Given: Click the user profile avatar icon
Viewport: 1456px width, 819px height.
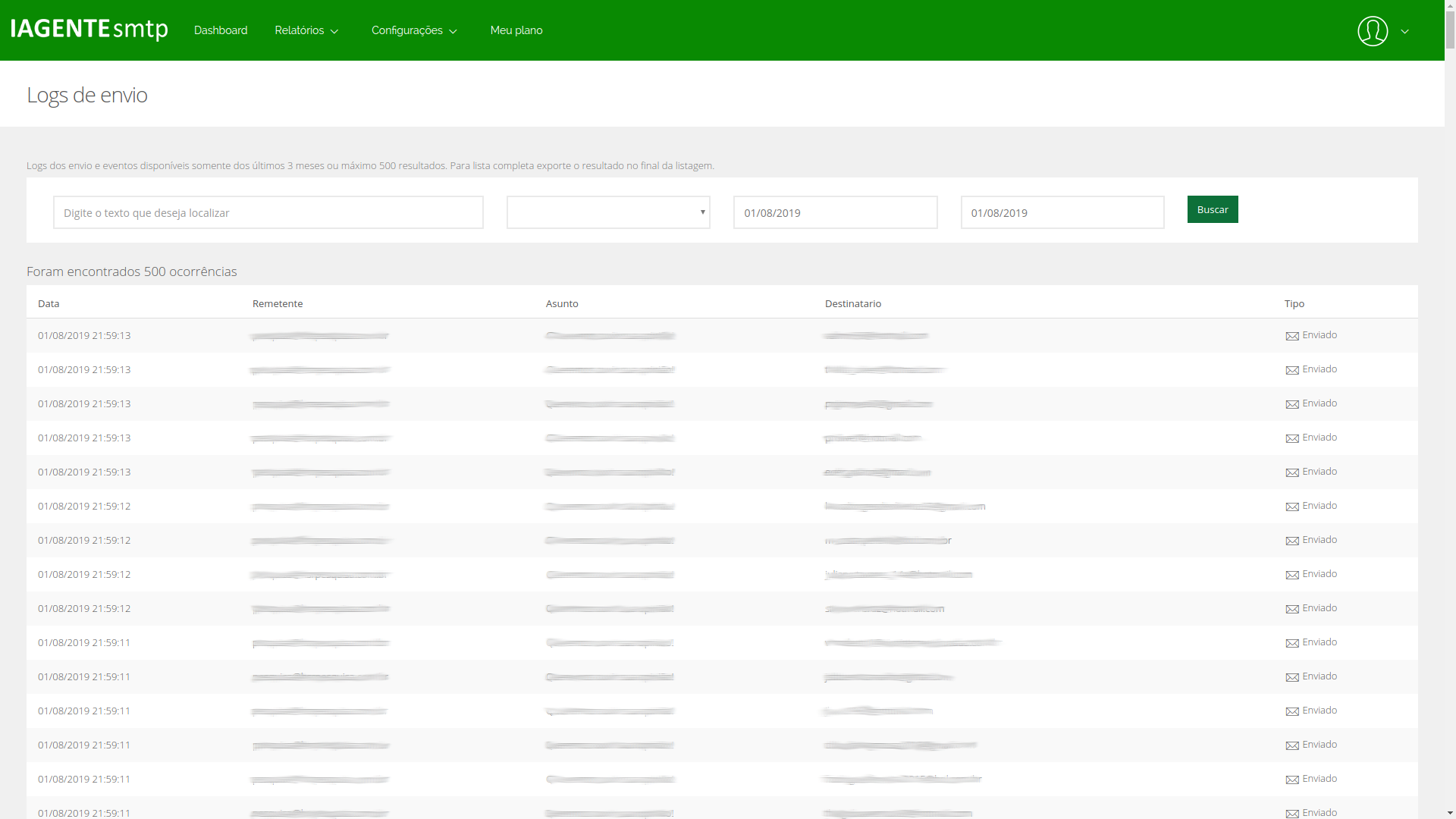Looking at the screenshot, I should tap(1373, 31).
